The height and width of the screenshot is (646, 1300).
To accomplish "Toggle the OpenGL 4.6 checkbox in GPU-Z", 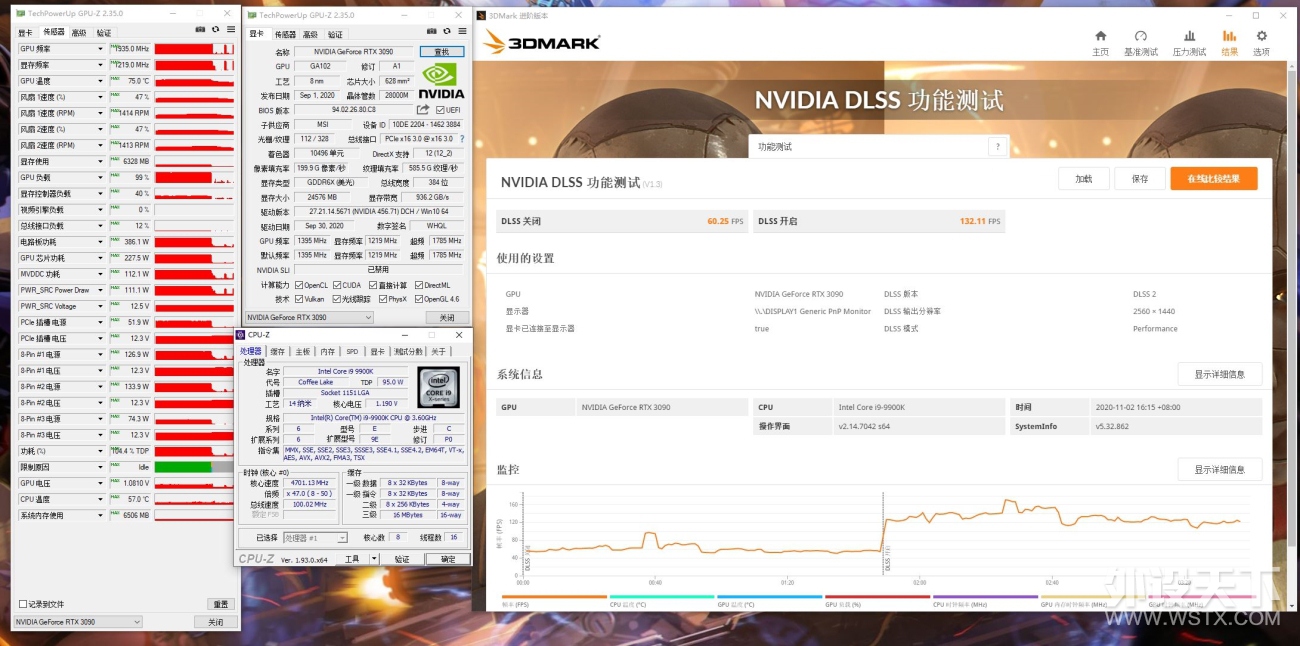I will pyautogui.click(x=419, y=299).
